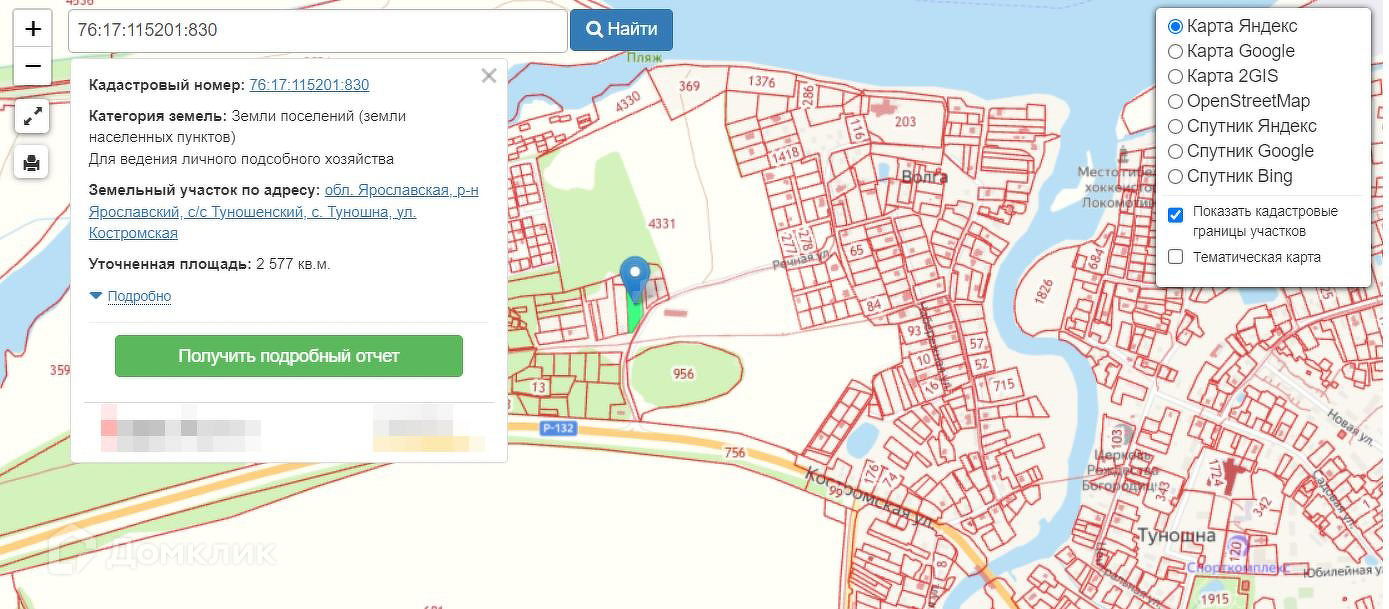
Task: Uncheck Показать кадастровые границы участков
Action: 1175,215
